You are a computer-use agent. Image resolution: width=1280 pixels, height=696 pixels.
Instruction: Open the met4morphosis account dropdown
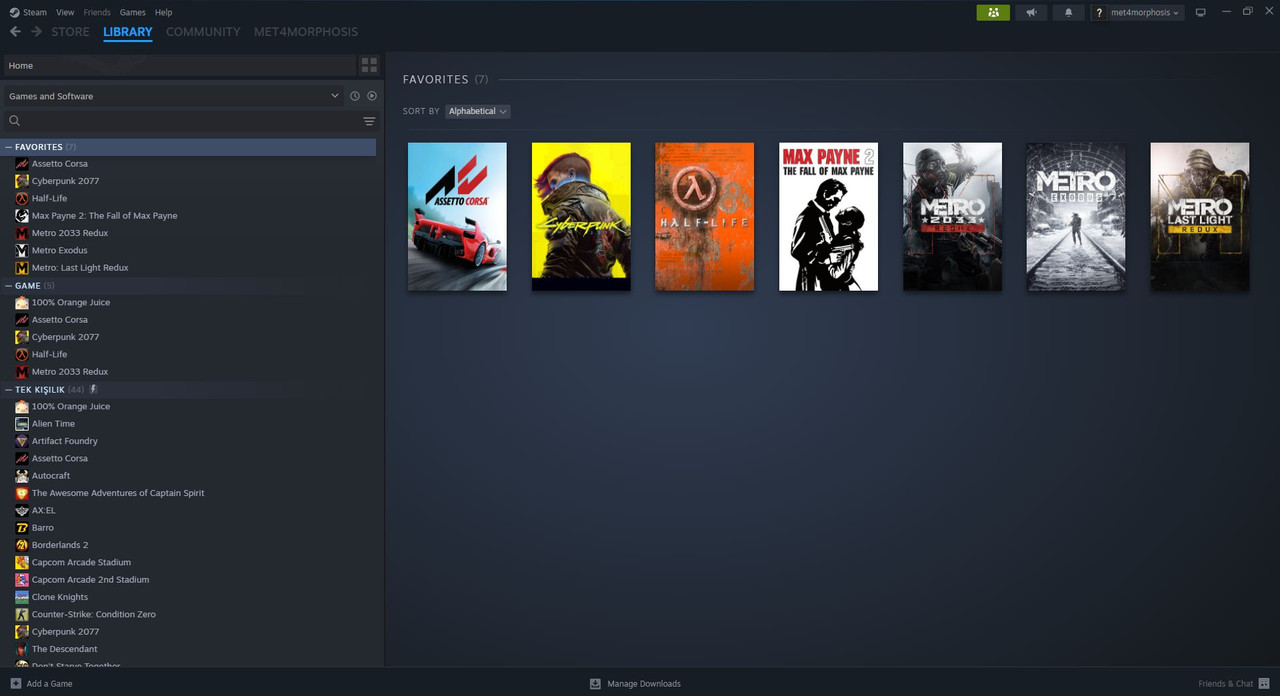coord(1145,12)
